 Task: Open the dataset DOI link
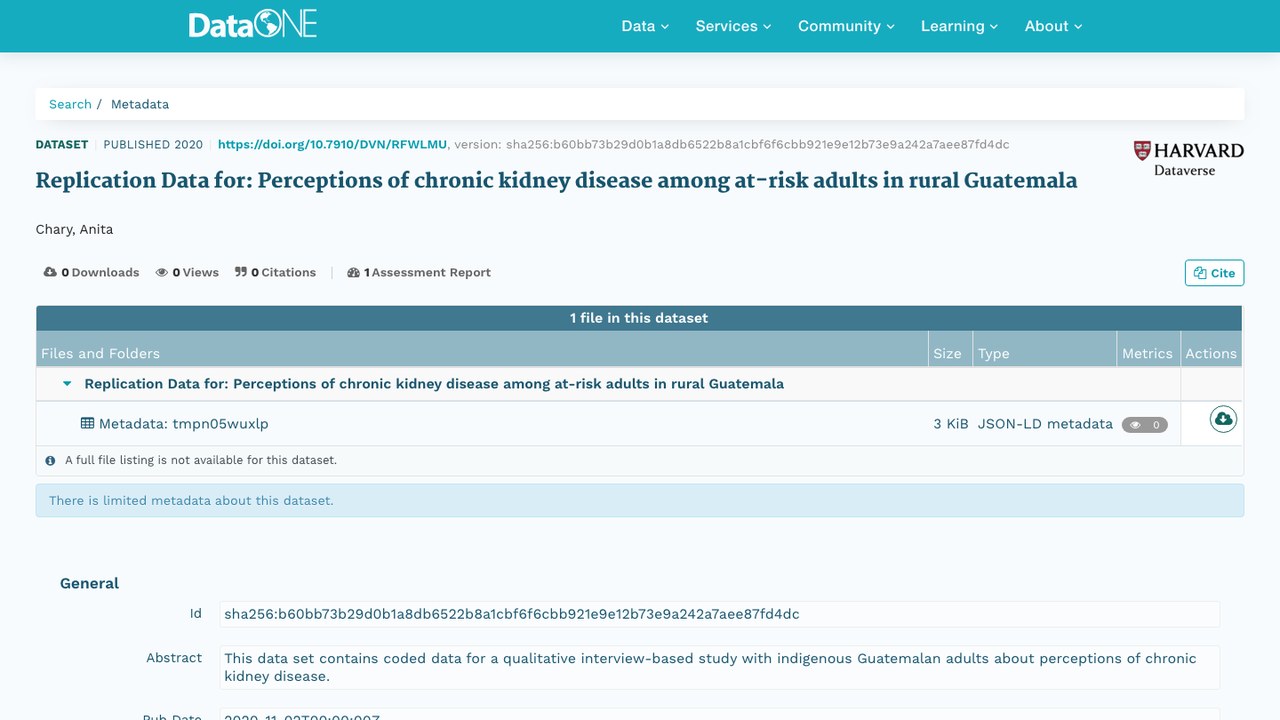[333, 144]
